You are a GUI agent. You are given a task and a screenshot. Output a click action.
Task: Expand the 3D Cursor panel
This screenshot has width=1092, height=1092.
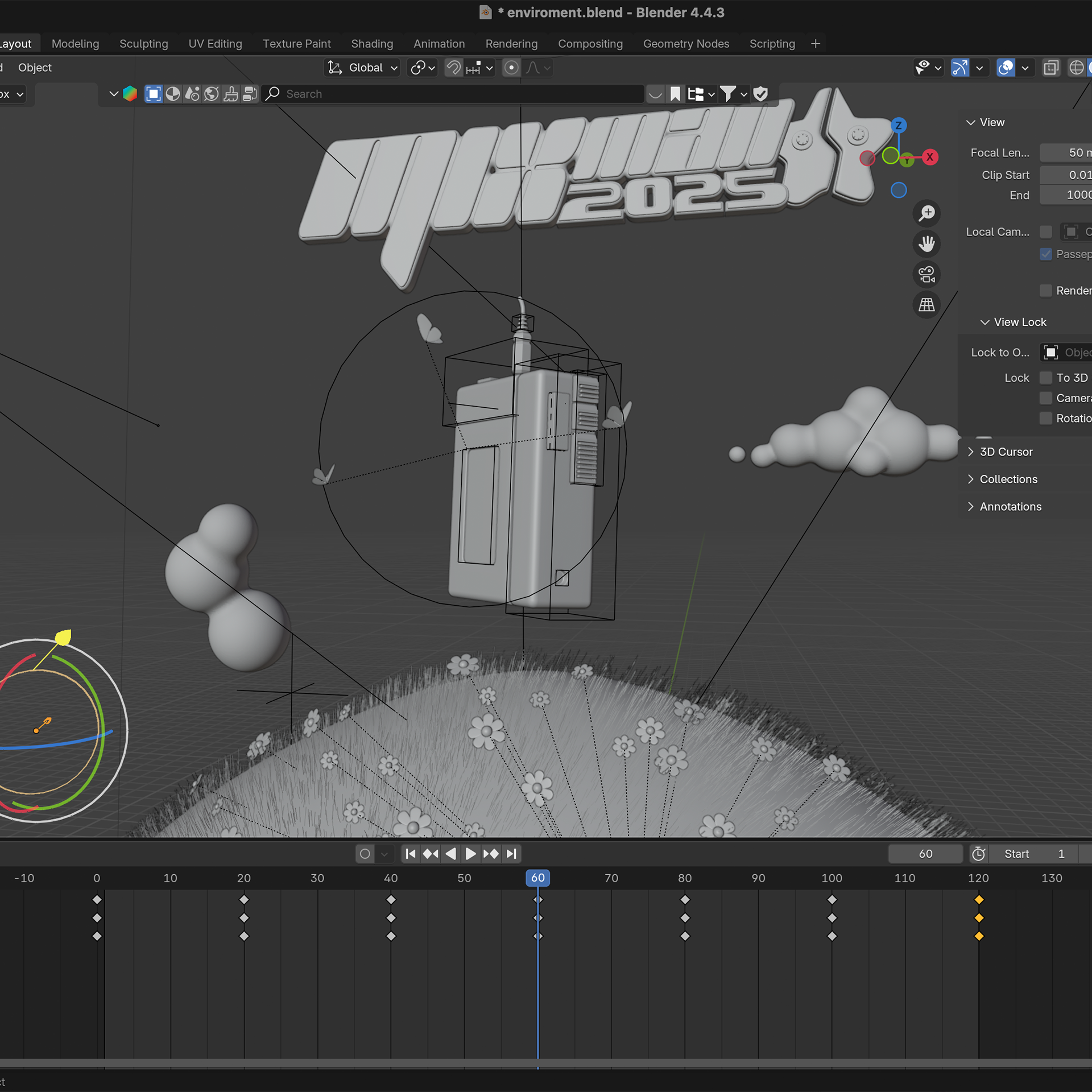[1006, 452]
